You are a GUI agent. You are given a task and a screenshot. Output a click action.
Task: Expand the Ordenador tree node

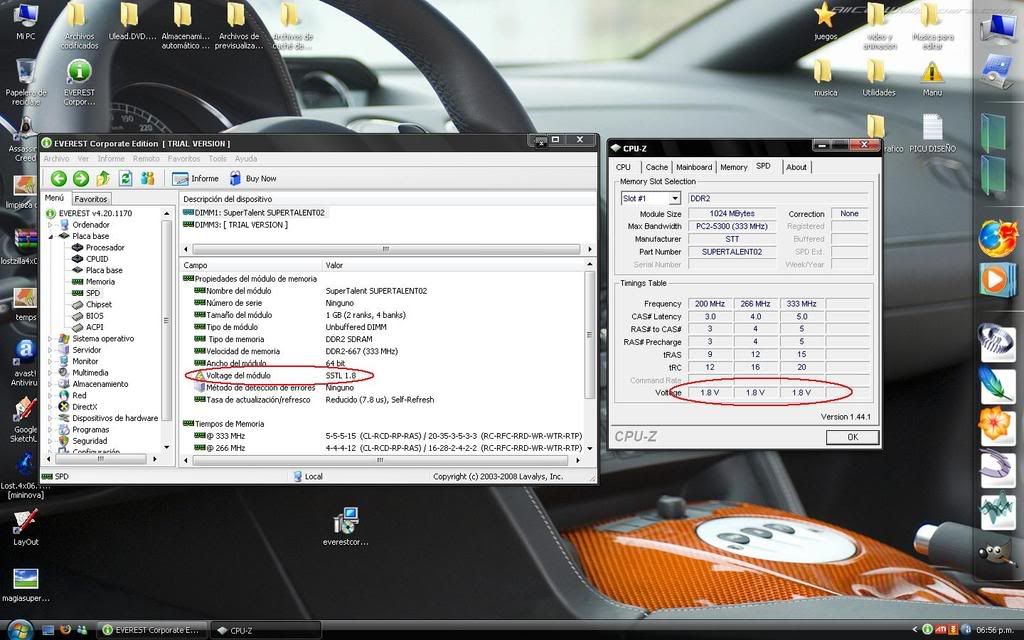click(51, 225)
